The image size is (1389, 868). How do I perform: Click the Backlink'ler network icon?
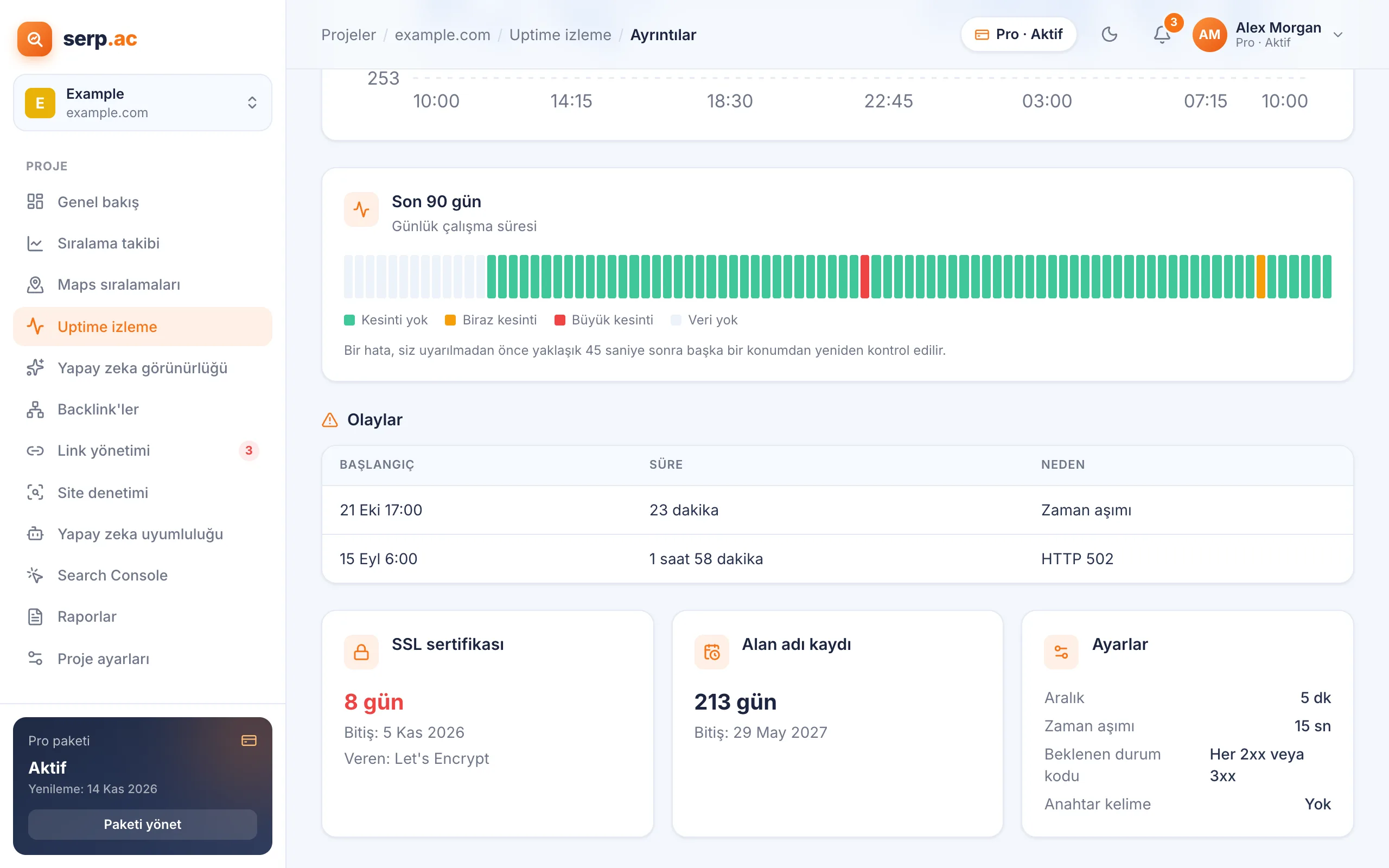click(35, 409)
